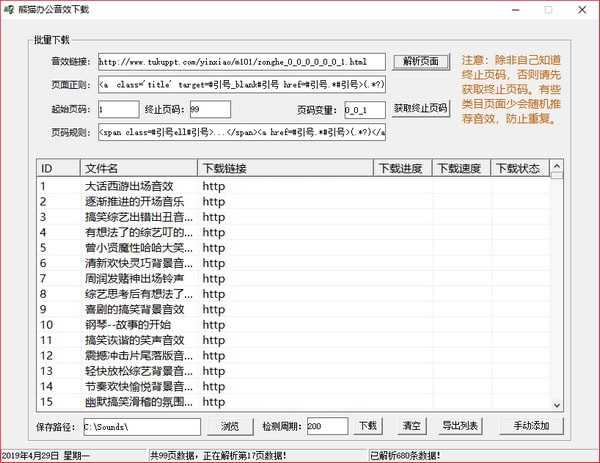Focus the 保存路径 input field

coord(142,427)
